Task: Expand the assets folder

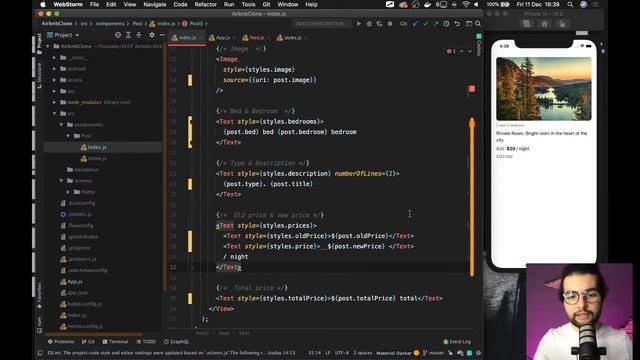Action: 54,80
